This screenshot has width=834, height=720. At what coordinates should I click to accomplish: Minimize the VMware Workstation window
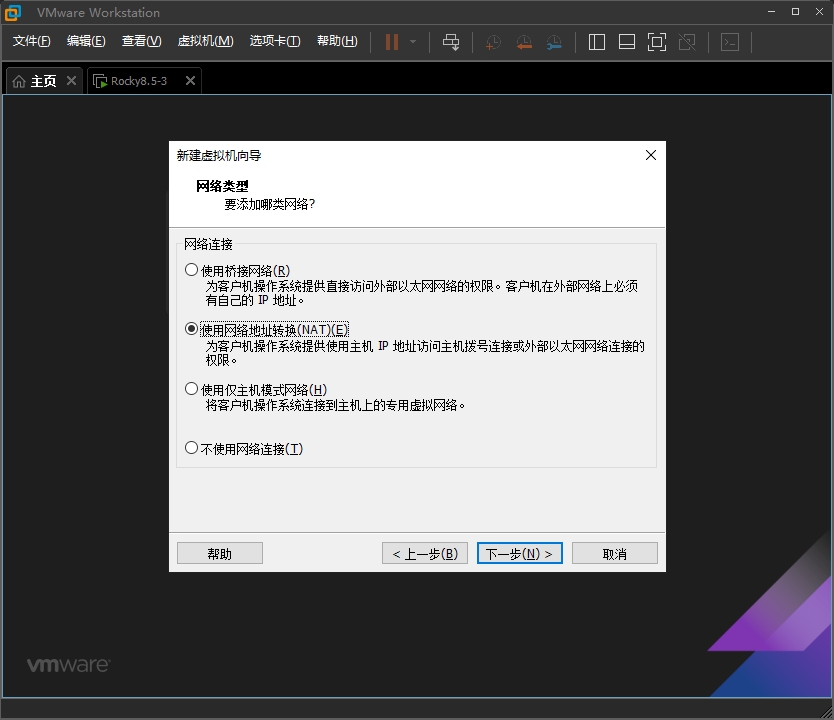tap(771, 12)
